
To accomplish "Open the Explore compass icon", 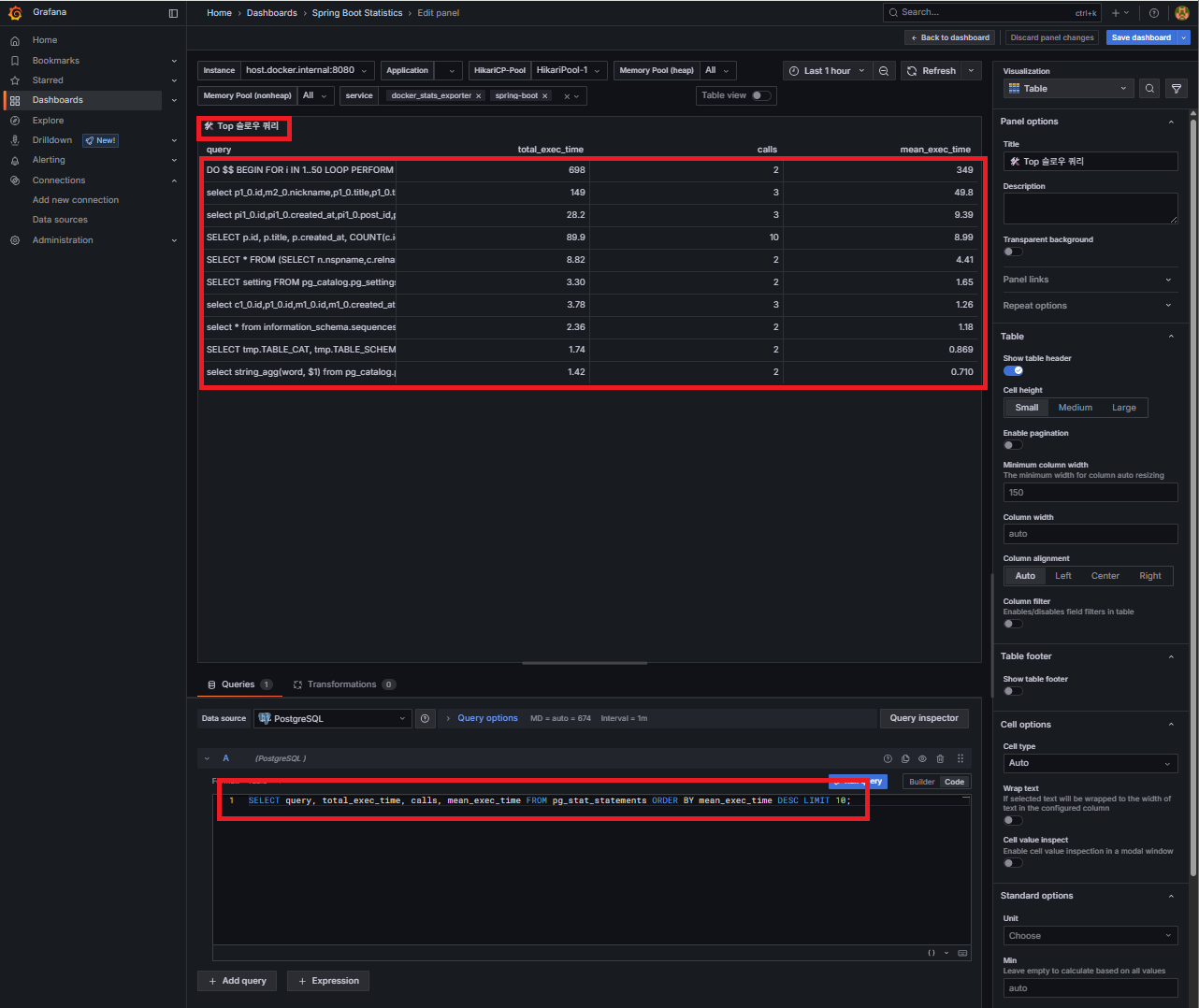I will coord(15,121).
